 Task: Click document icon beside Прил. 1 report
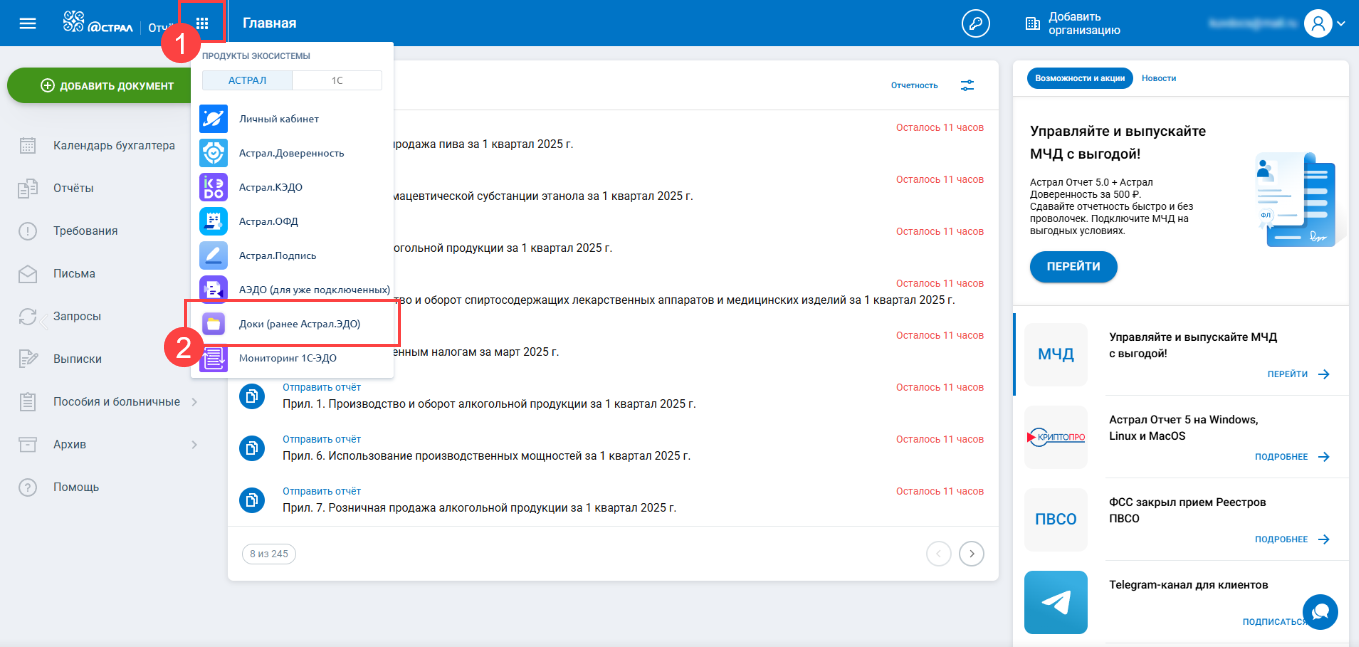click(x=252, y=397)
